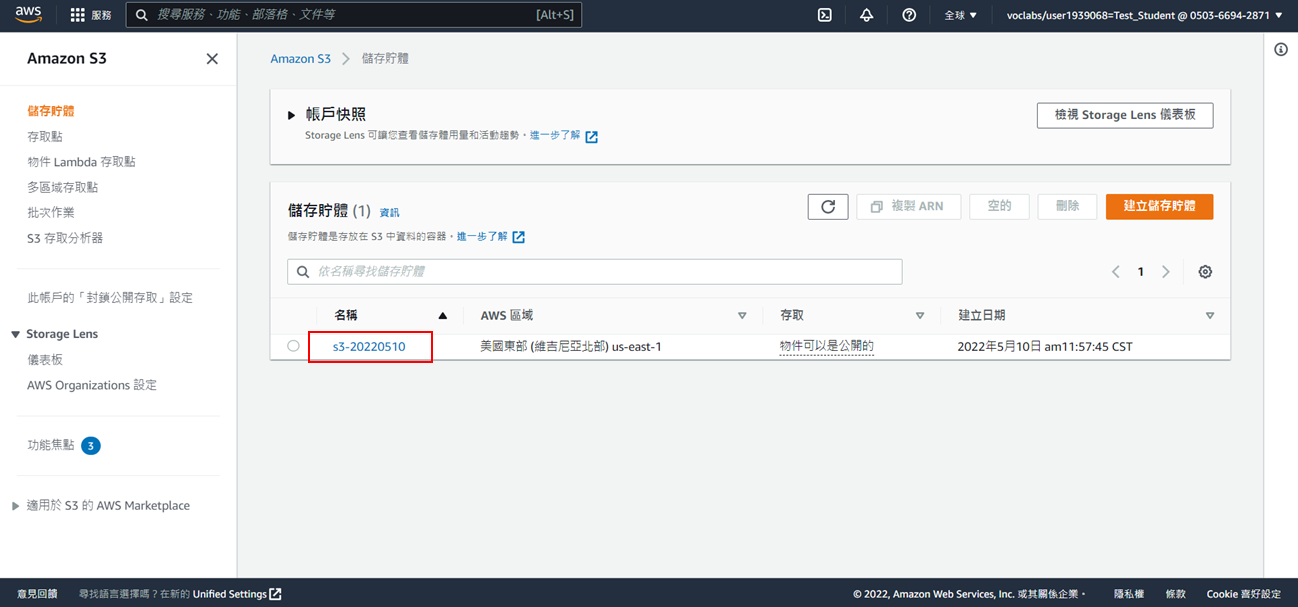This screenshot has height=607, width=1298.
Task: Open the AWS logo home link
Action: 28,15
